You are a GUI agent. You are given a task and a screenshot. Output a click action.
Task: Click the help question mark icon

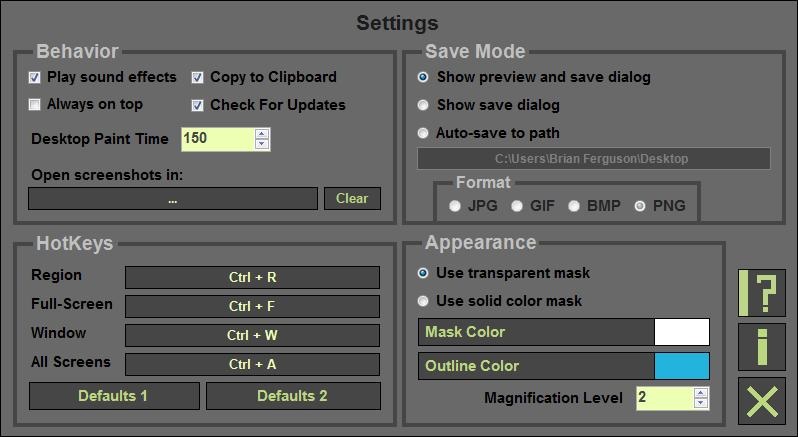(762, 293)
